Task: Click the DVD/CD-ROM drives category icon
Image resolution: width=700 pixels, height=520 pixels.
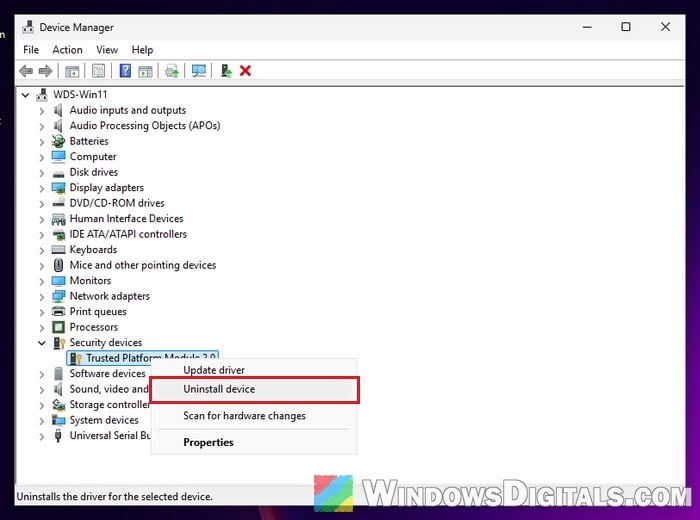Action: [58, 203]
